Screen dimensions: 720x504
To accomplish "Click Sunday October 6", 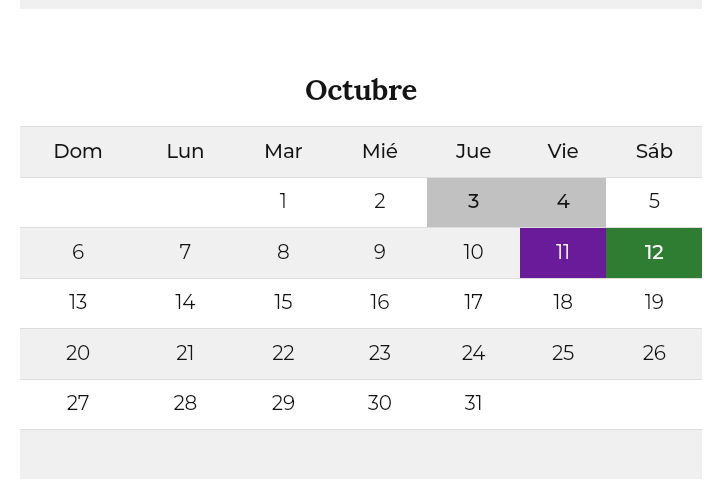I will coord(78,253).
